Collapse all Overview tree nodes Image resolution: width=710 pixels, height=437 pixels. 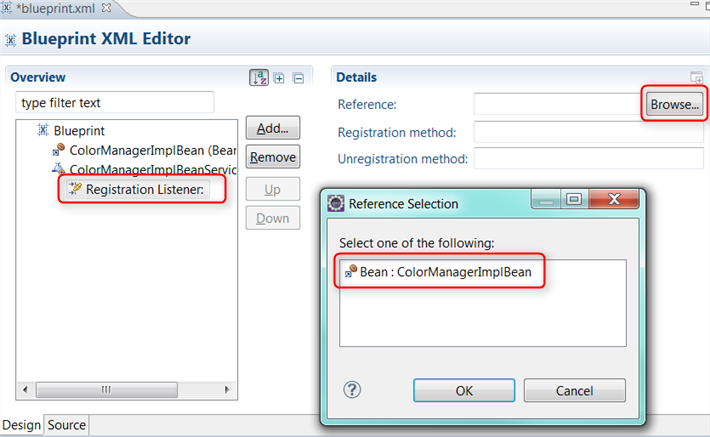(x=298, y=78)
